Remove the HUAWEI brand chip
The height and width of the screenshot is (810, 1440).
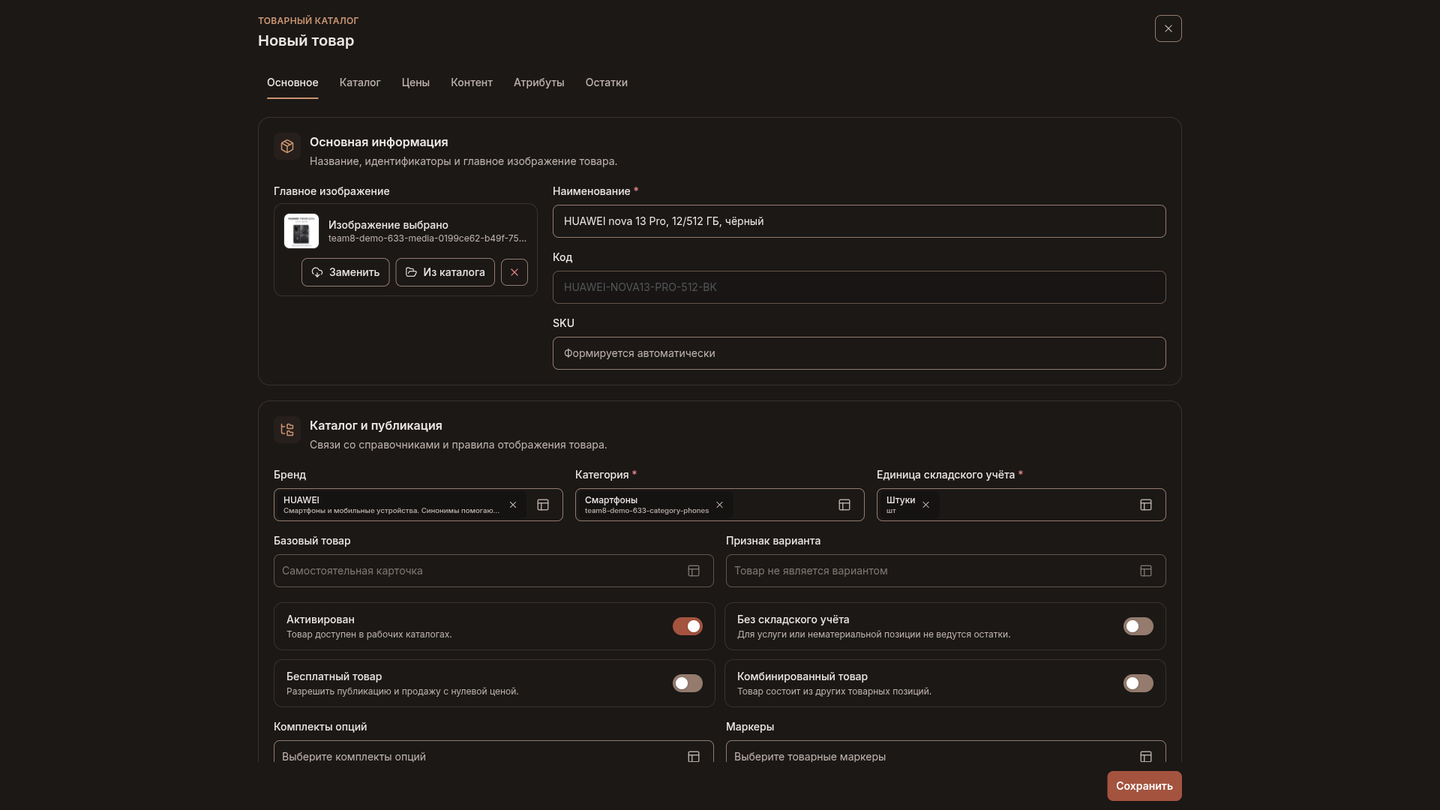pyautogui.click(x=513, y=505)
